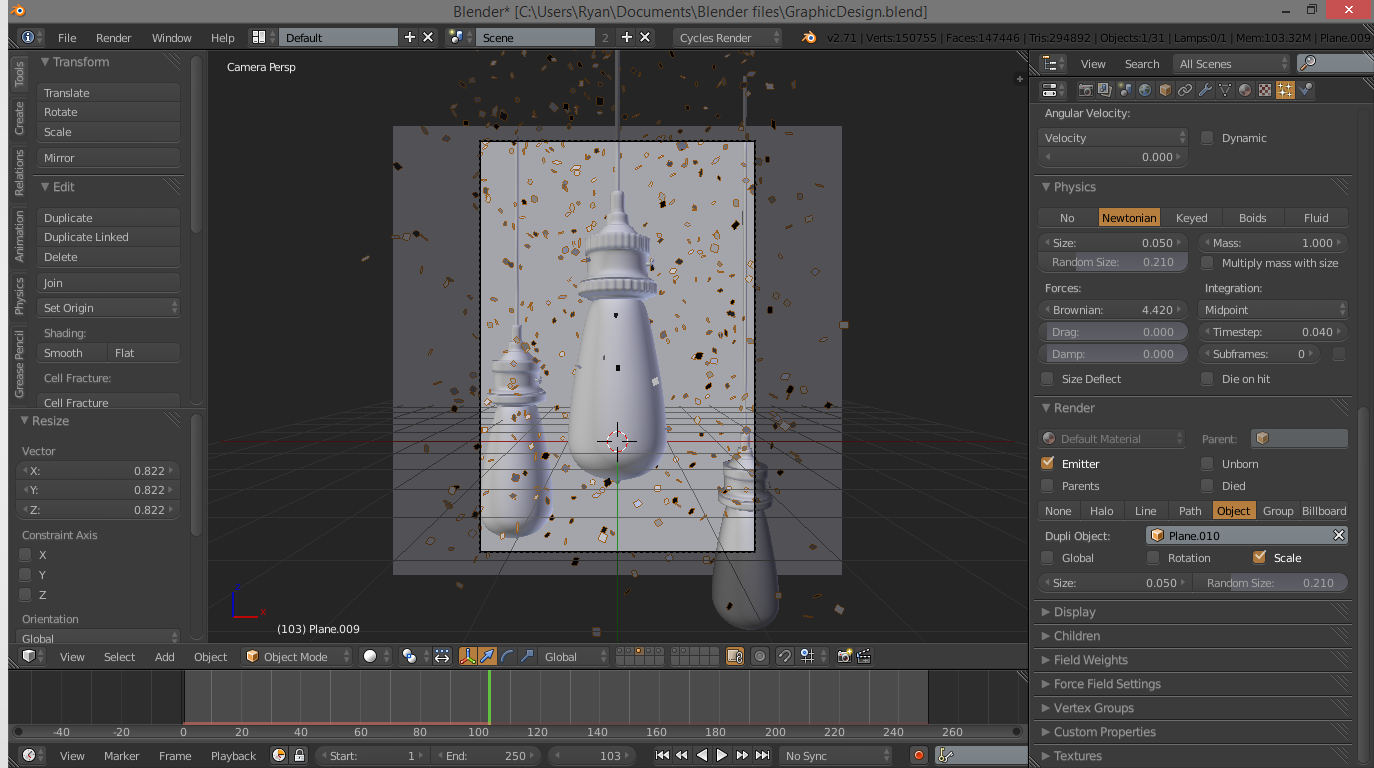Click the timeline record button

tap(919, 755)
